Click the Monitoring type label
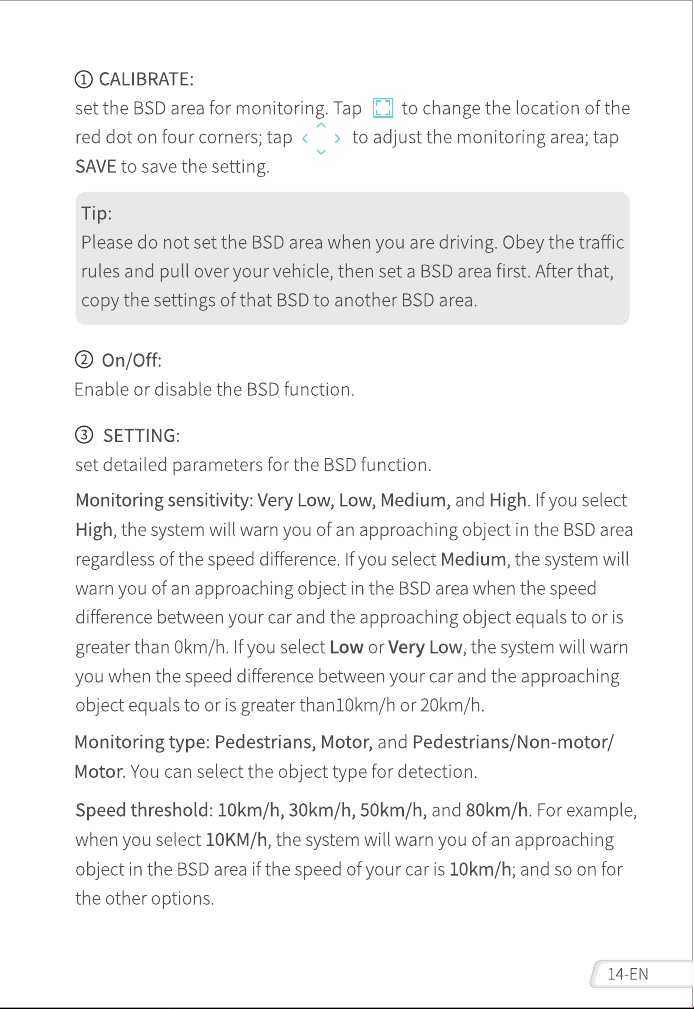Image resolution: width=694 pixels, height=1009 pixels. [x=142, y=743]
